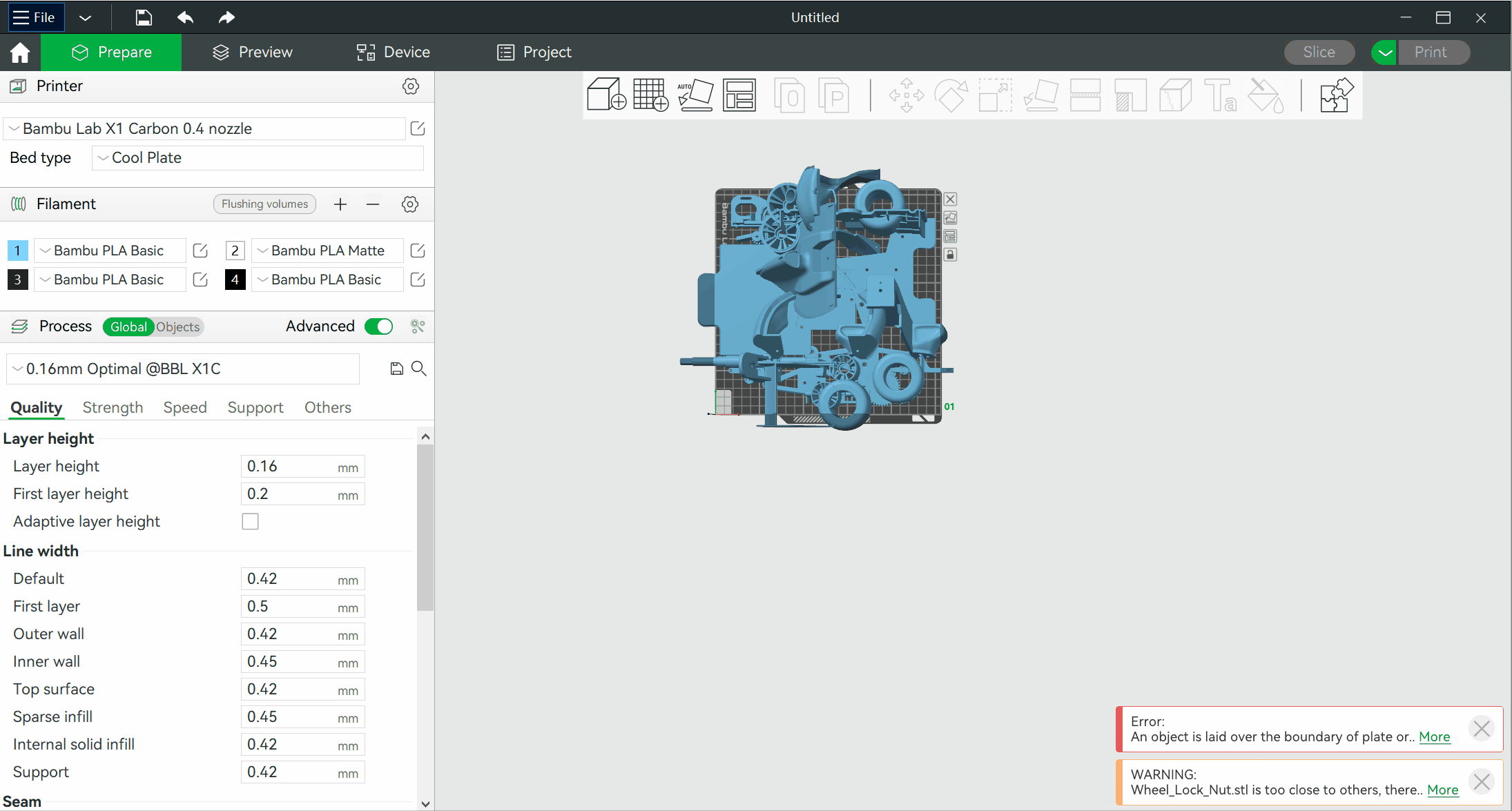Dismiss the Error notification
This screenshot has height=811, width=1512.
1482,729
